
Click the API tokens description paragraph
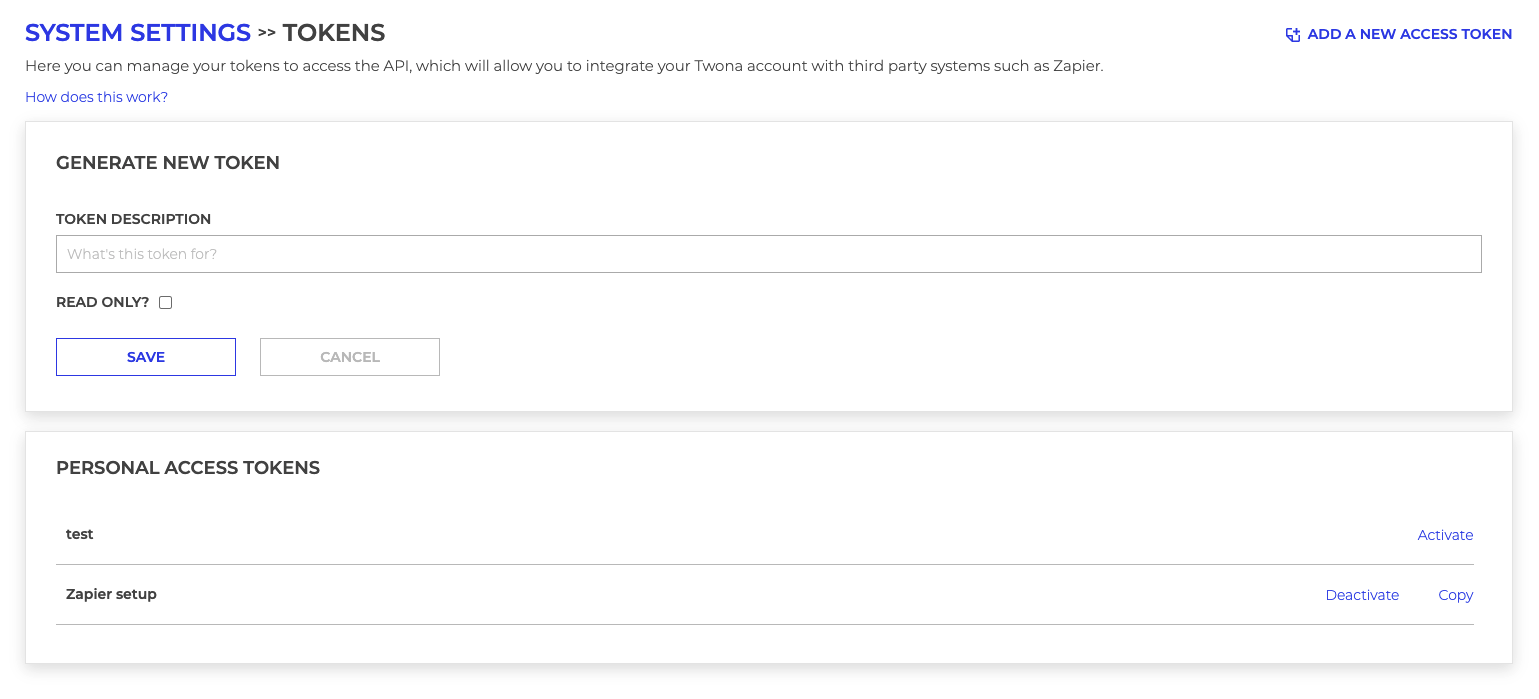(x=564, y=66)
